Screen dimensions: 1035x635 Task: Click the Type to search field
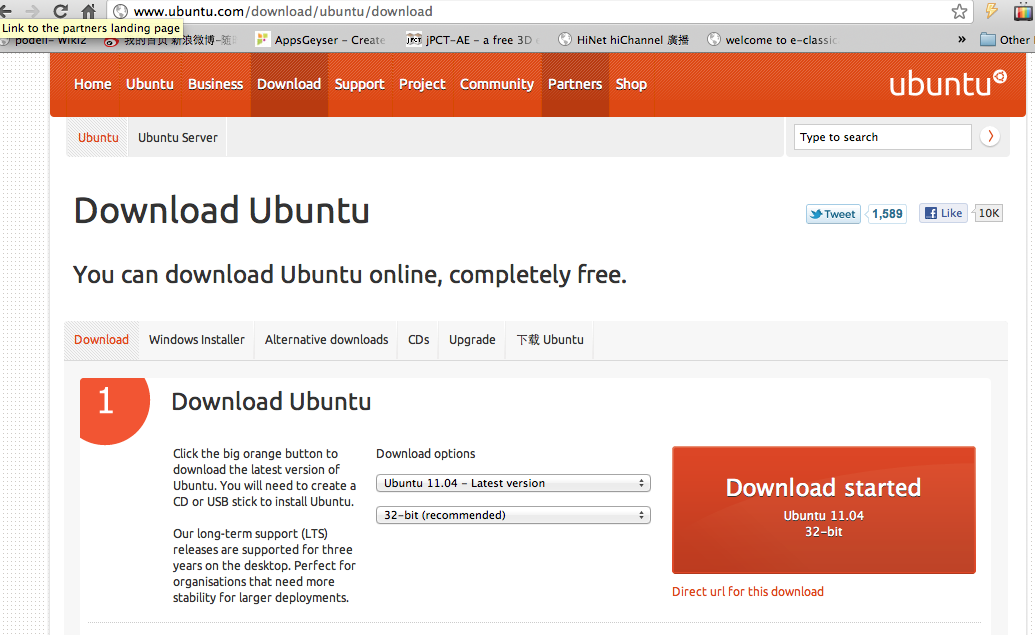(883, 137)
